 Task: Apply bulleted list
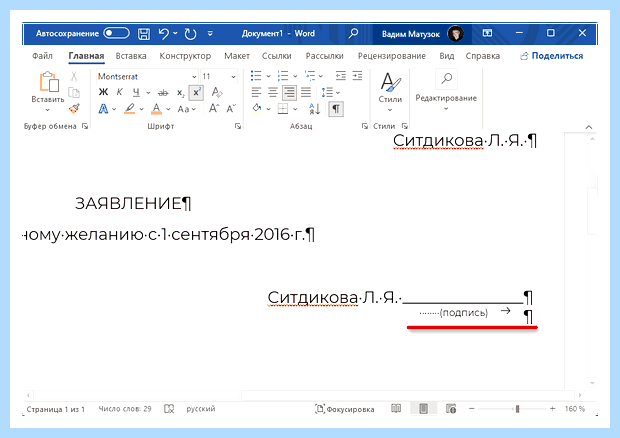point(256,76)
